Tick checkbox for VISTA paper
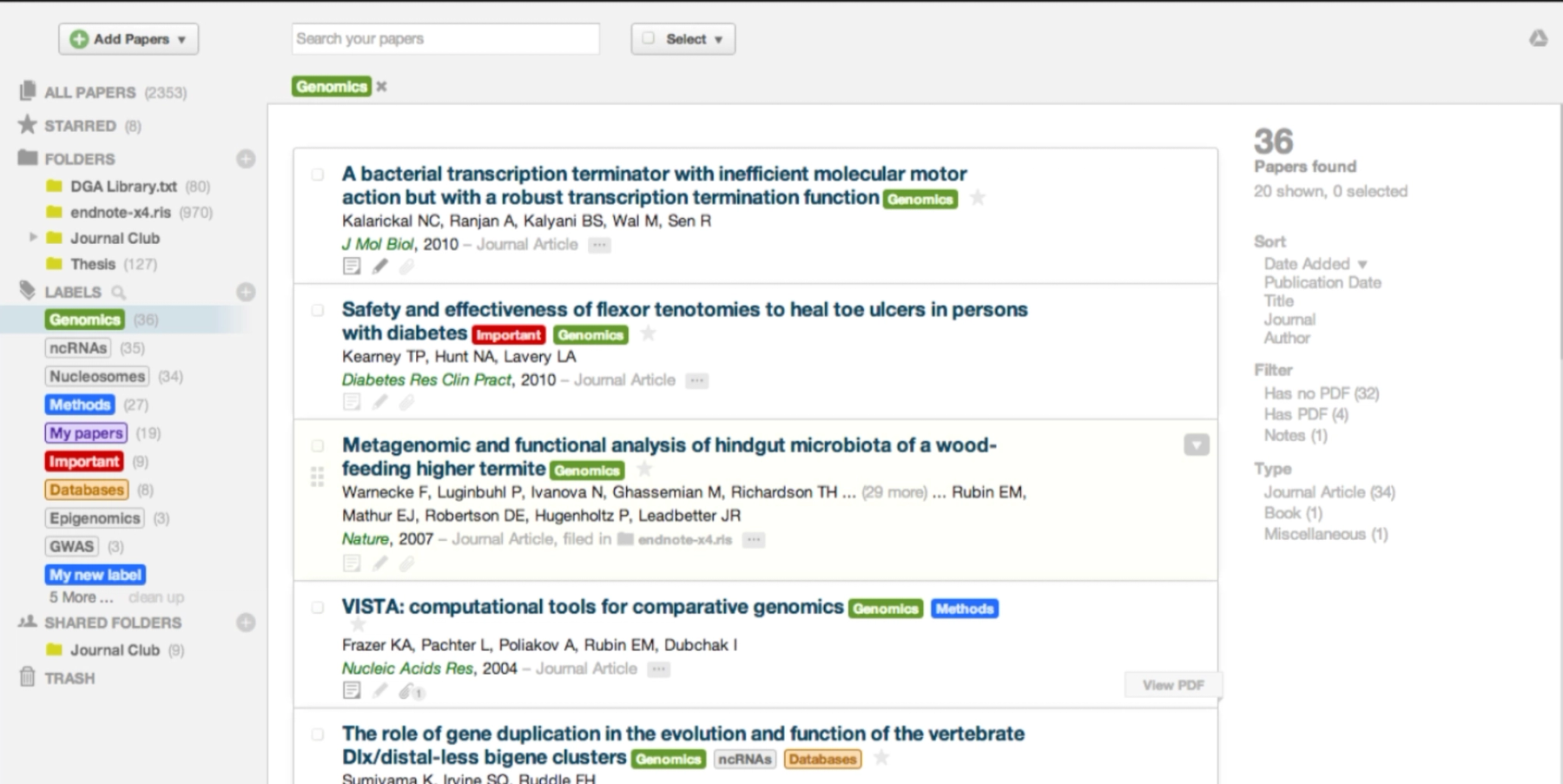The width and height of the screenshot is (1563, 784). click(318, 608)
